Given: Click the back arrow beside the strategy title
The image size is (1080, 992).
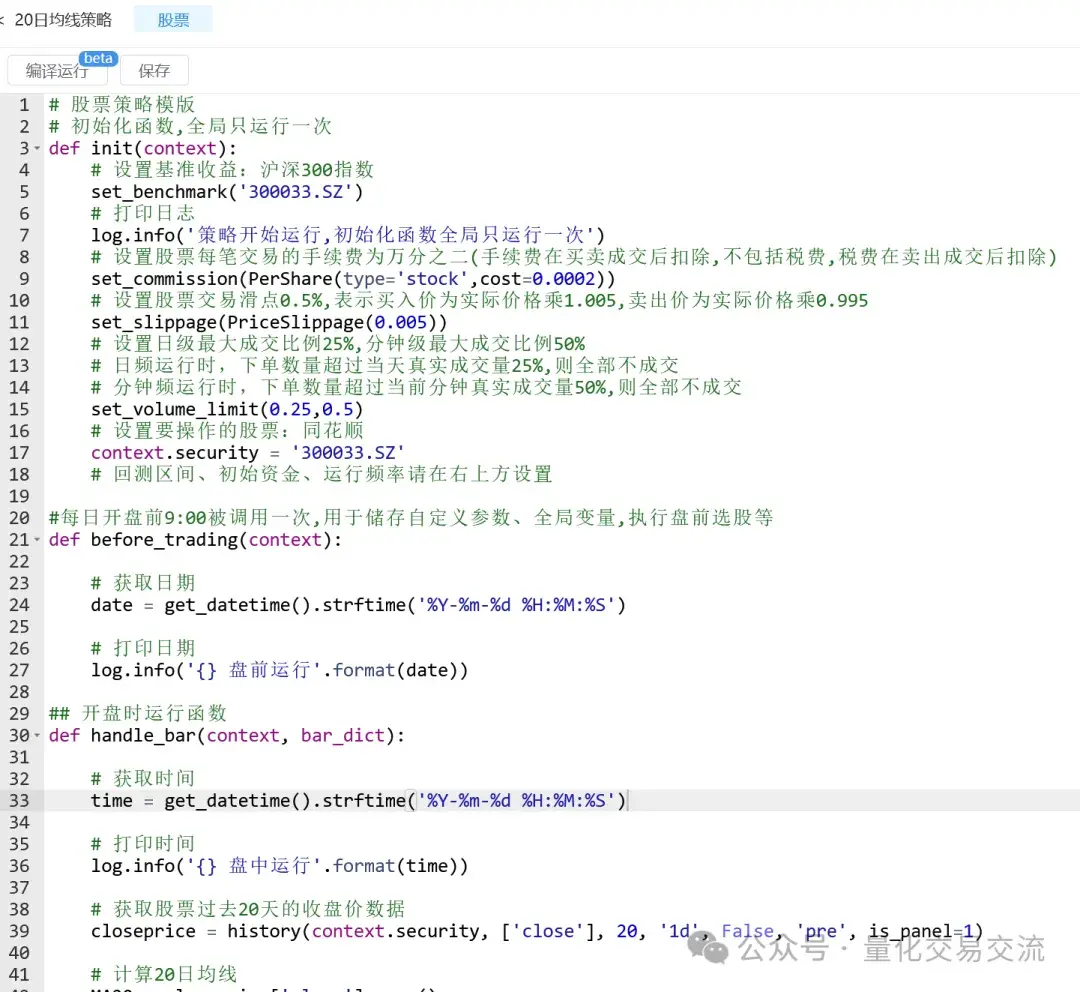Looking at the screenshot, I should click(3, 20).
